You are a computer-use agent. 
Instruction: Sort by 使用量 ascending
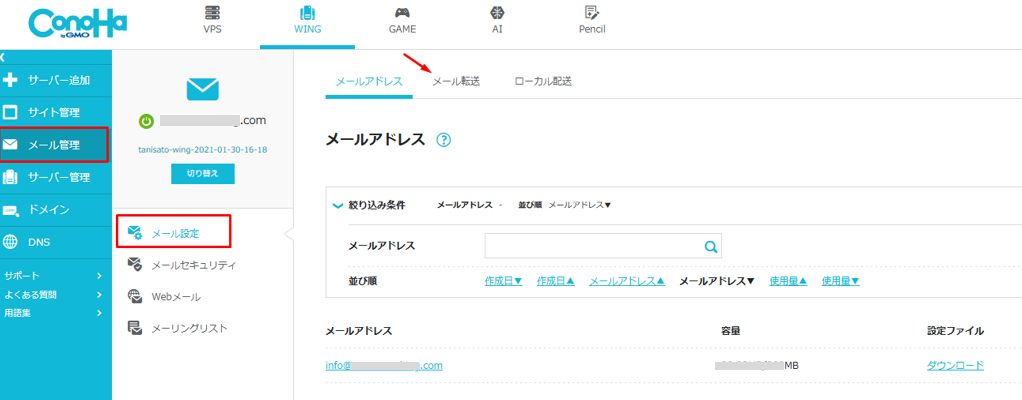coord(788,282)
